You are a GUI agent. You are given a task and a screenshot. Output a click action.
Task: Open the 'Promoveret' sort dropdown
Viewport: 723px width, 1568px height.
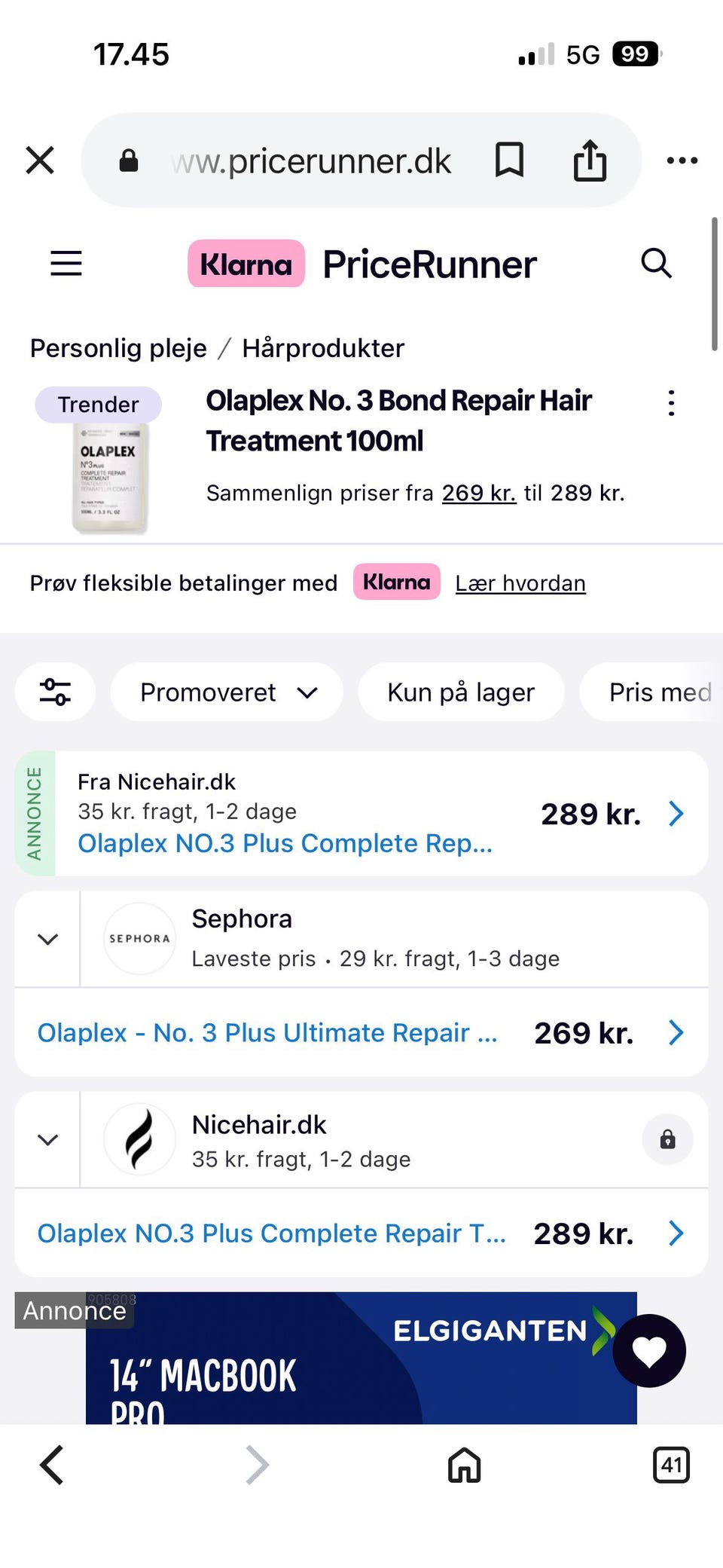[x=227, y=692]
